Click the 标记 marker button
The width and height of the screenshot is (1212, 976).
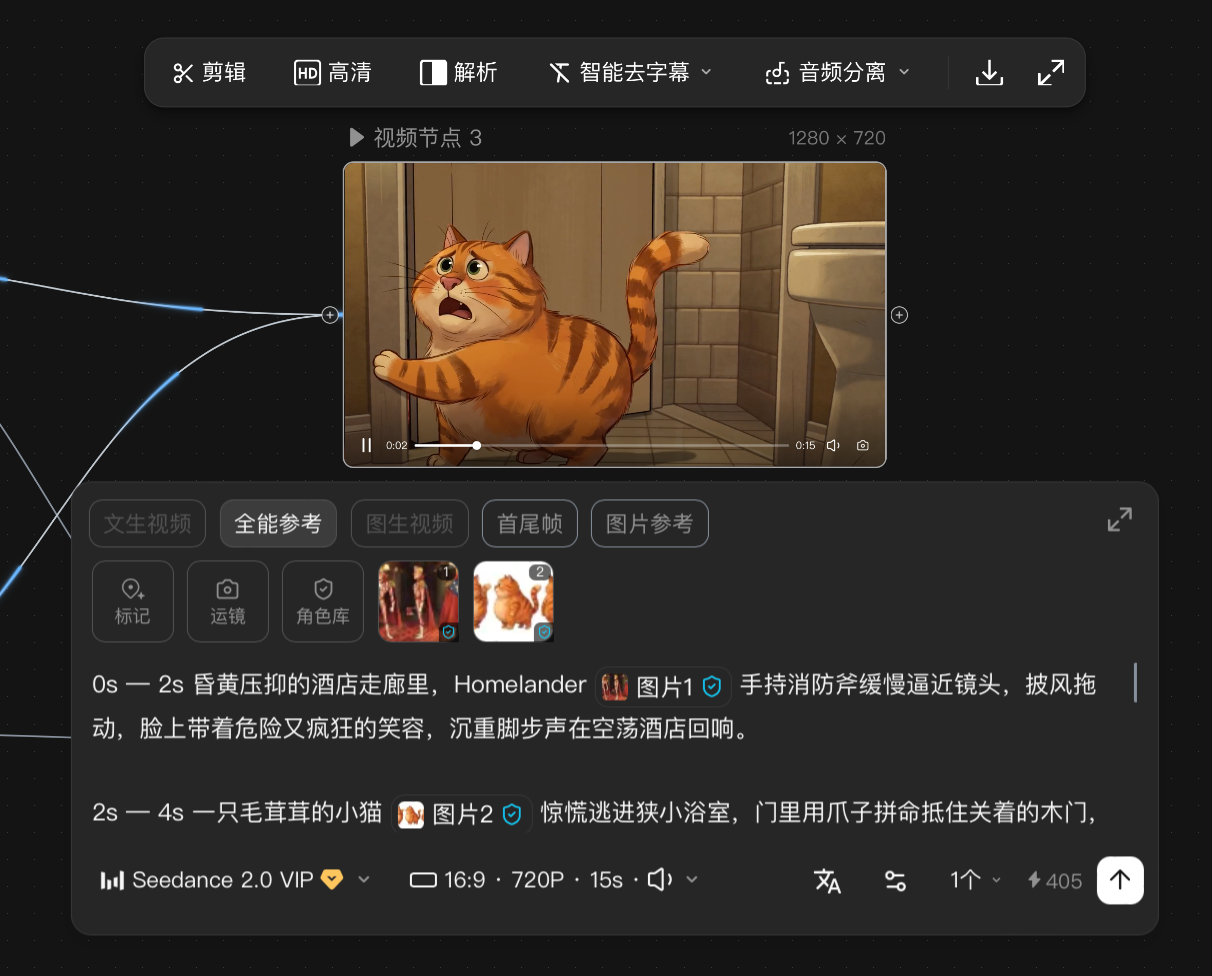[x=133, y=601]
